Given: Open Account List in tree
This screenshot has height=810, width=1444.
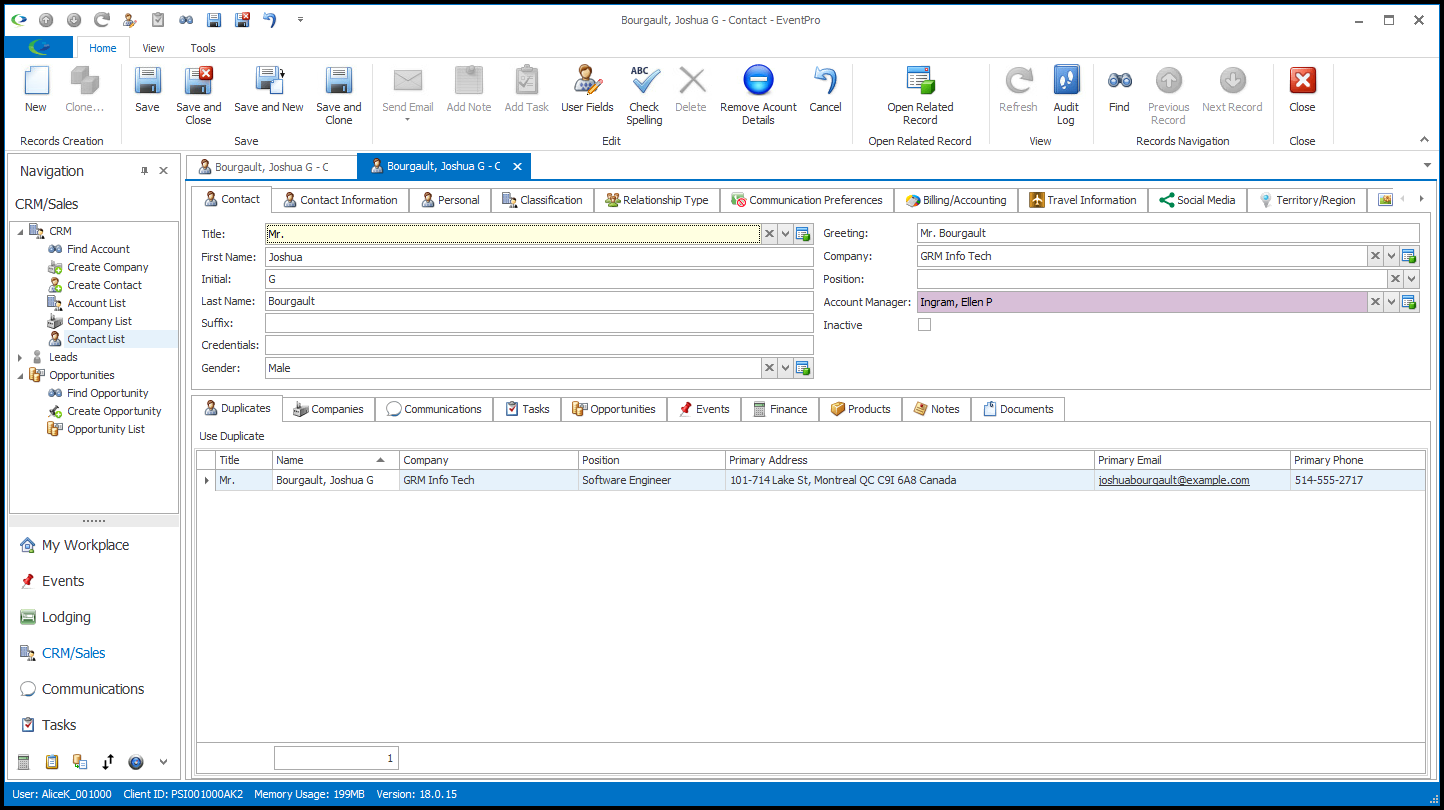Looking at the screenshot, I should pos(96,303).
